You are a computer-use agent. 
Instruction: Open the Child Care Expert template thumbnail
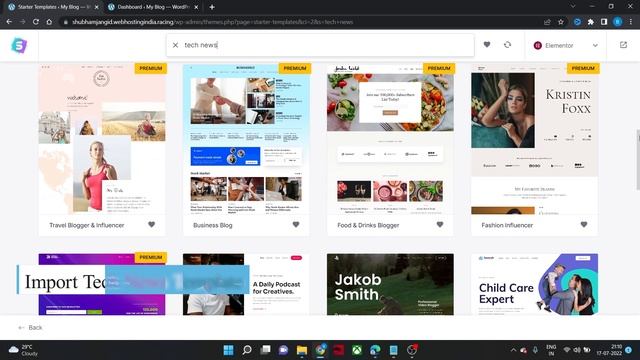click(534, 284)
